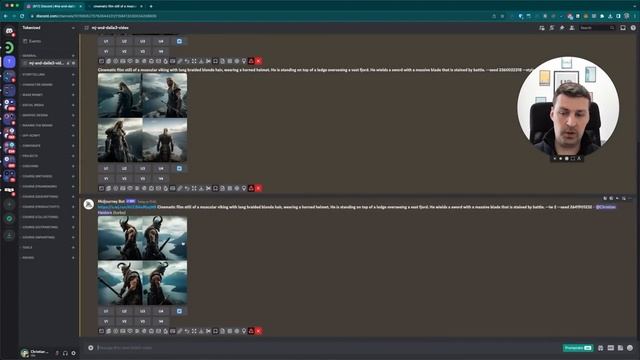
Task: Click download icon below horned-helmet viking grid
Action: (201, 331)
